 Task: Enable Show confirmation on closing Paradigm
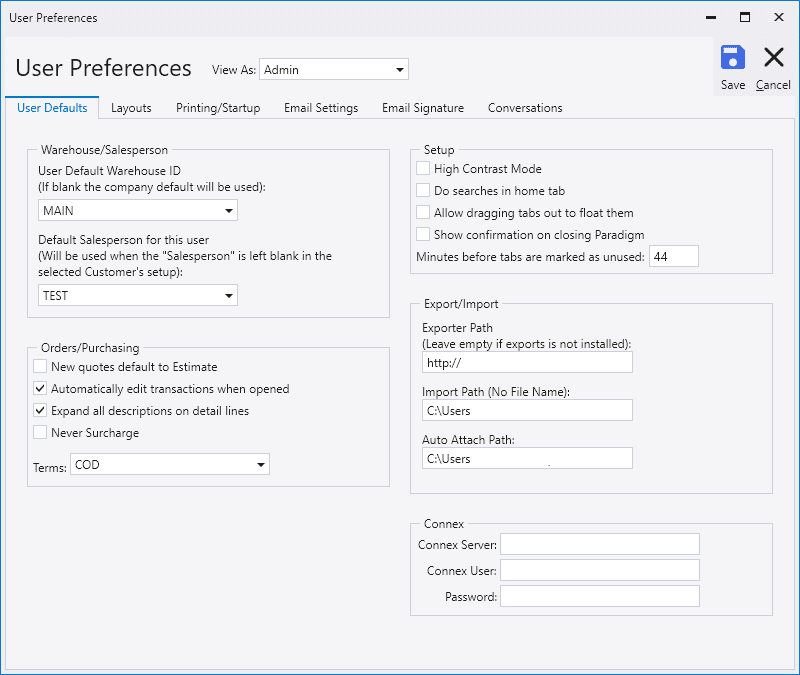tap(424, 235)
